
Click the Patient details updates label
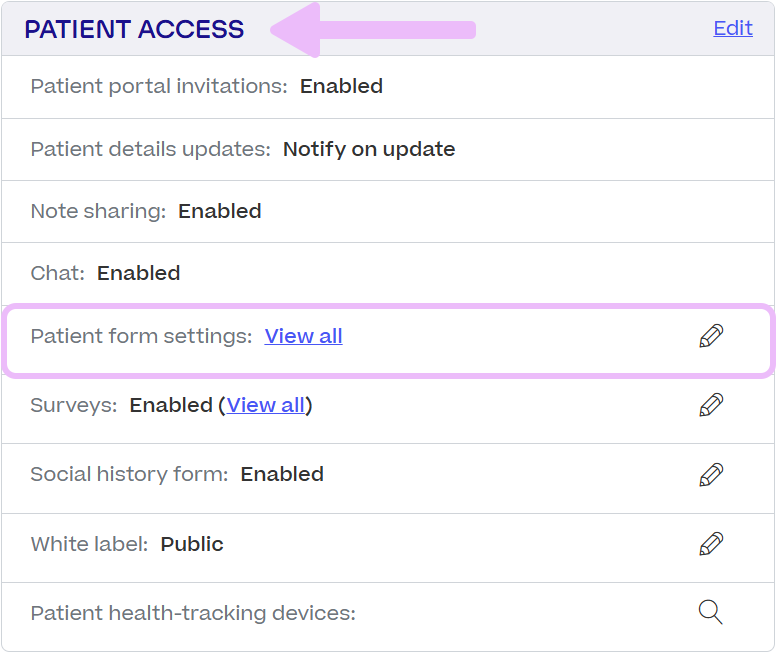[150, 149]
